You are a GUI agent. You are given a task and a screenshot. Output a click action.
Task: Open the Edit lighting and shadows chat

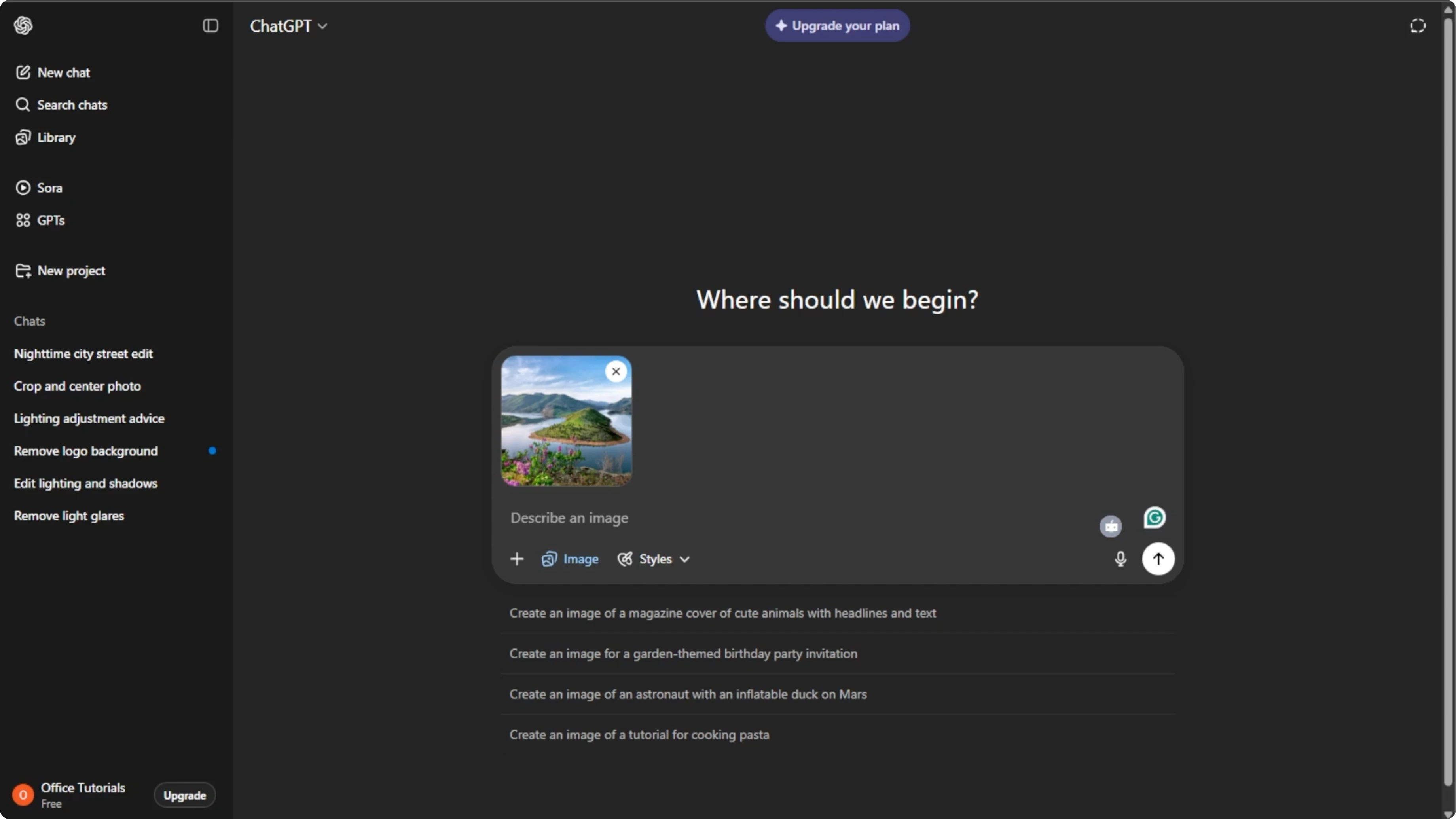[86, 483]
